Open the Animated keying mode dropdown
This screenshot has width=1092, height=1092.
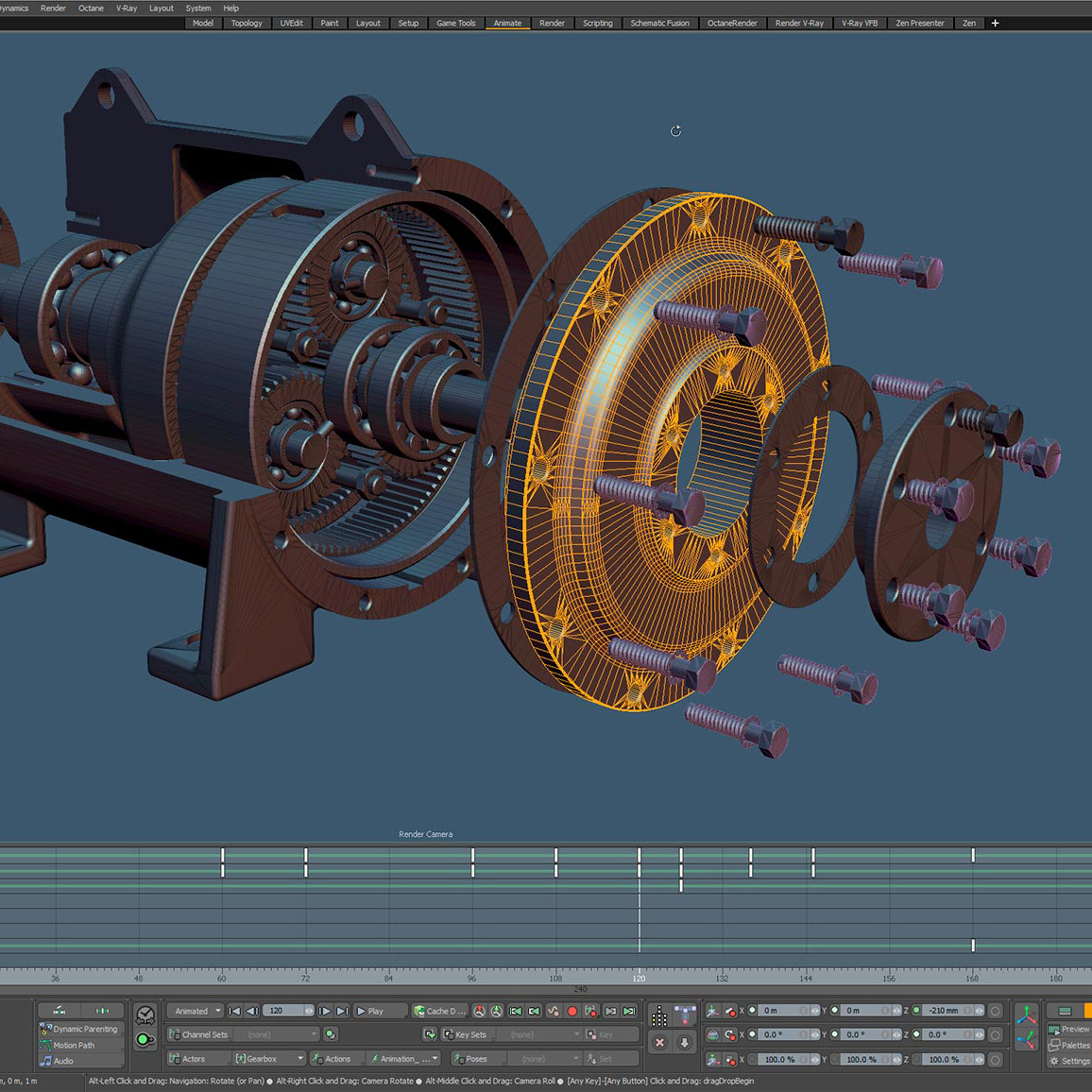[196, 1011]
